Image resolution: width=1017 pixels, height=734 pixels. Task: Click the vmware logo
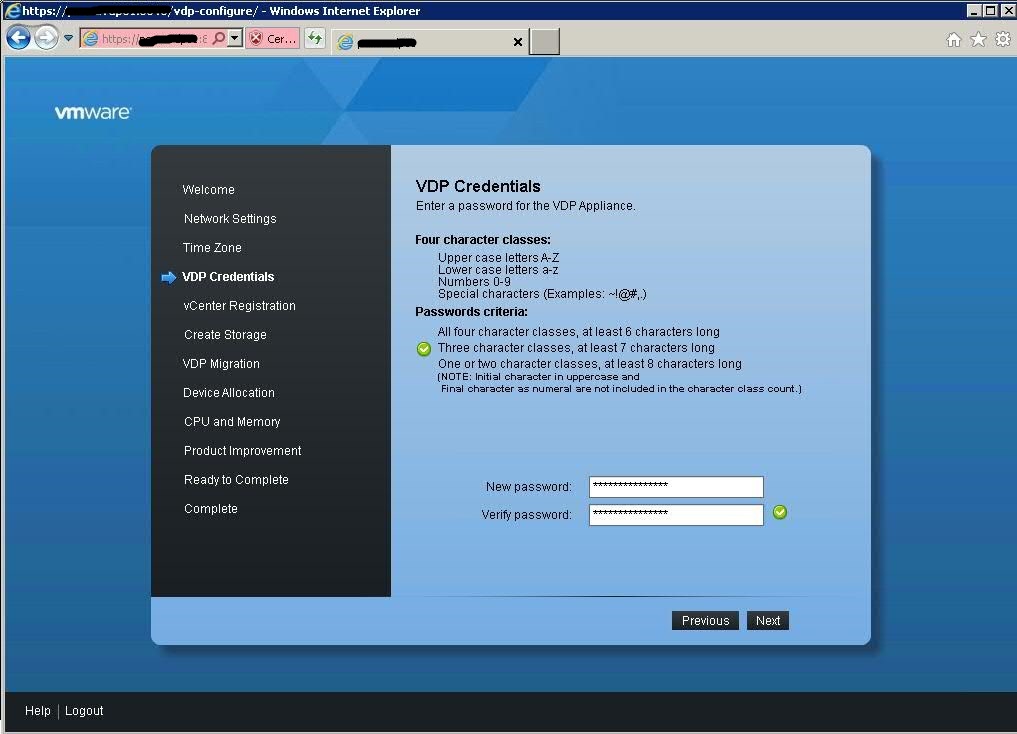coord(93,112)
